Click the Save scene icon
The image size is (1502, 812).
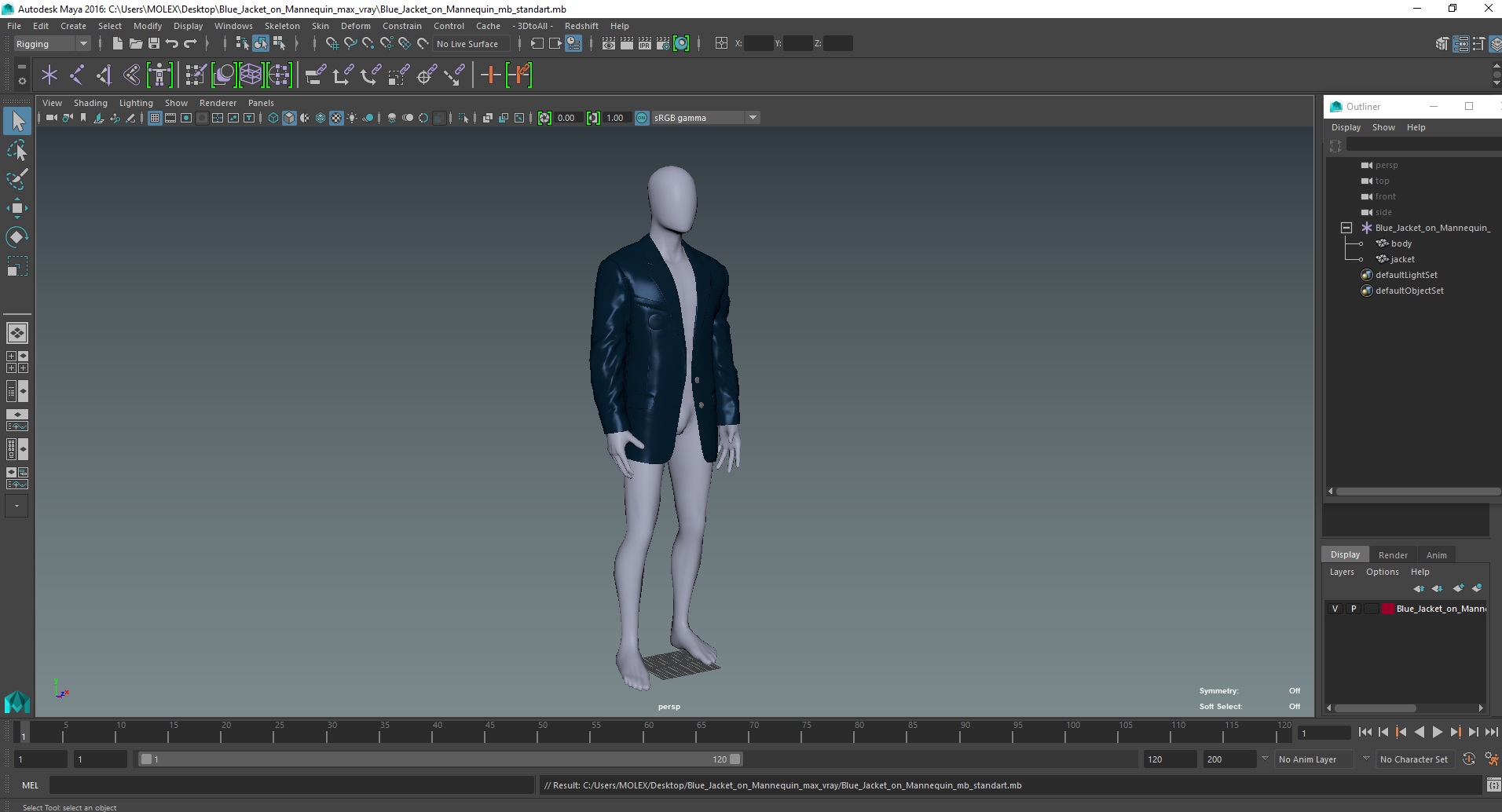154,44
